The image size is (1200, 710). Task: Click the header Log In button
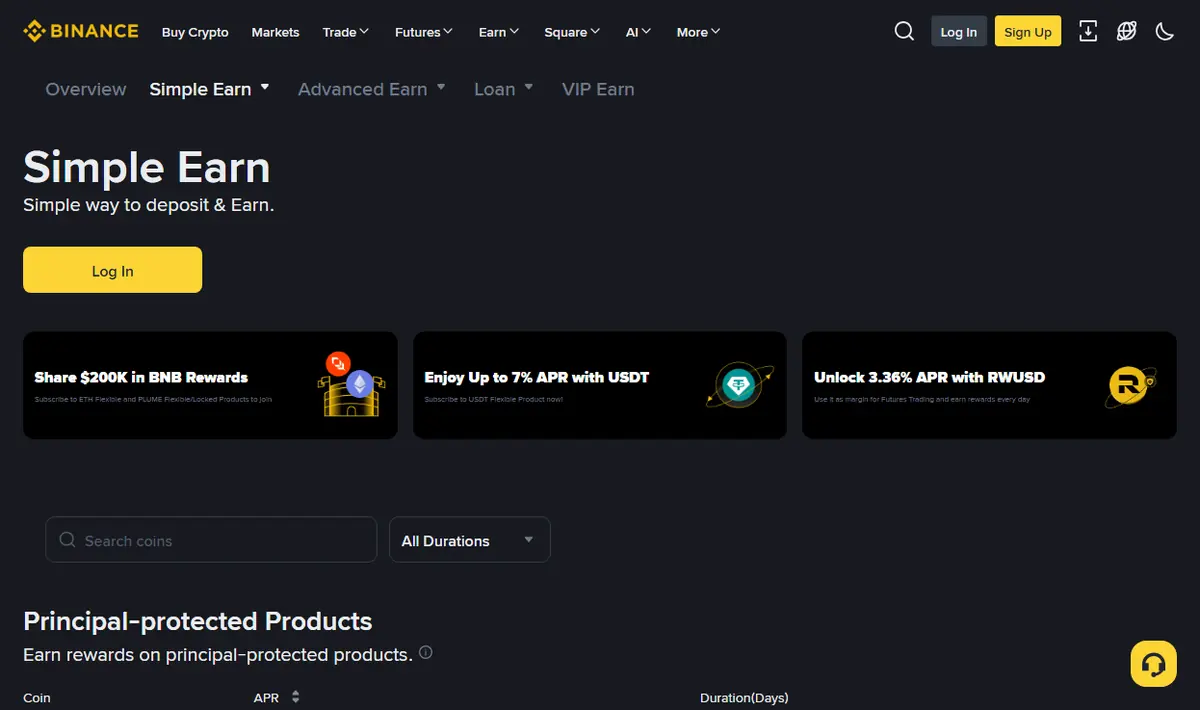(x=959, y=31)
